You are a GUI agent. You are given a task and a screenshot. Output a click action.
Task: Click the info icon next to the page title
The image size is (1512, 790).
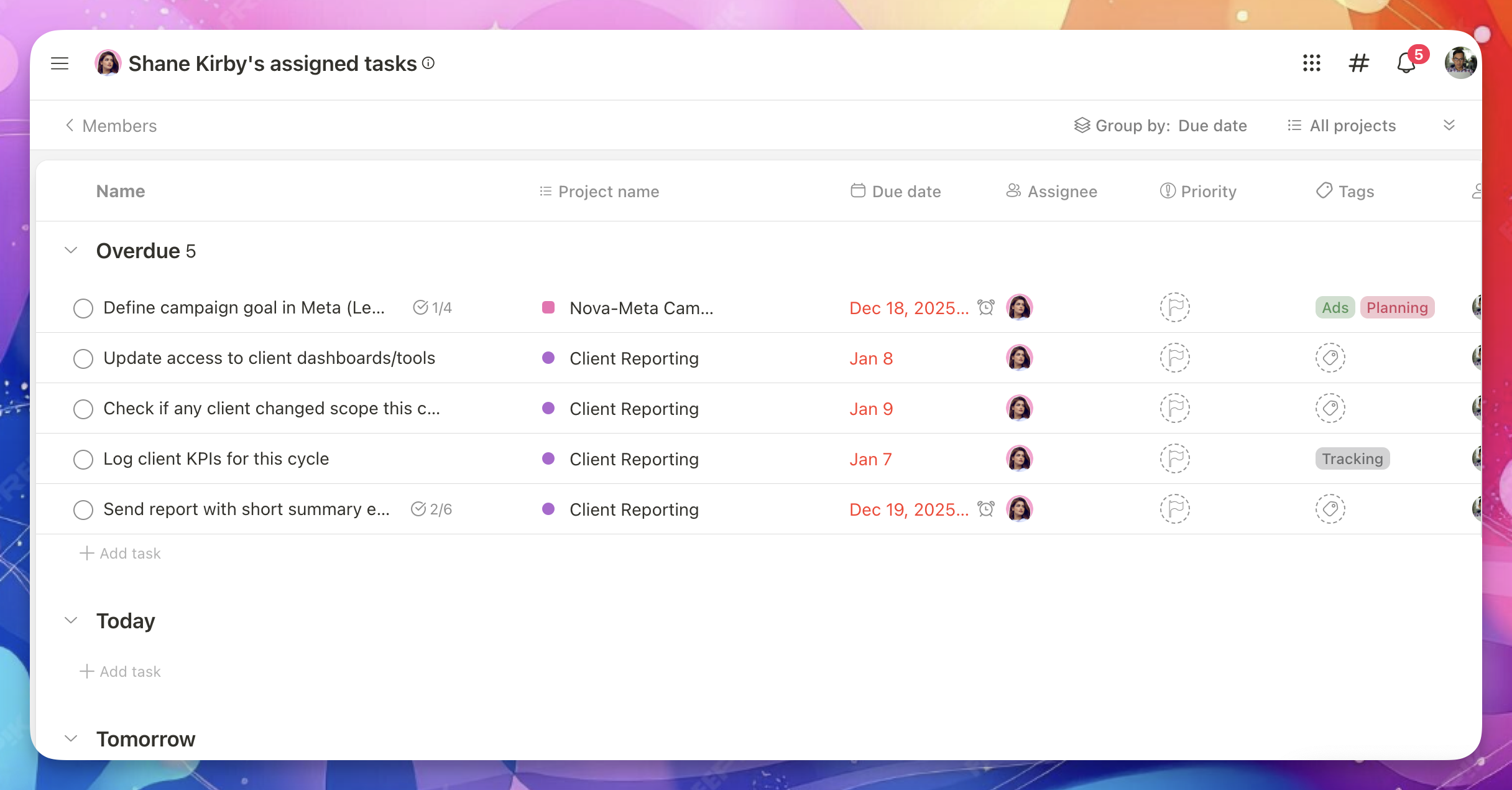point(428,63)
